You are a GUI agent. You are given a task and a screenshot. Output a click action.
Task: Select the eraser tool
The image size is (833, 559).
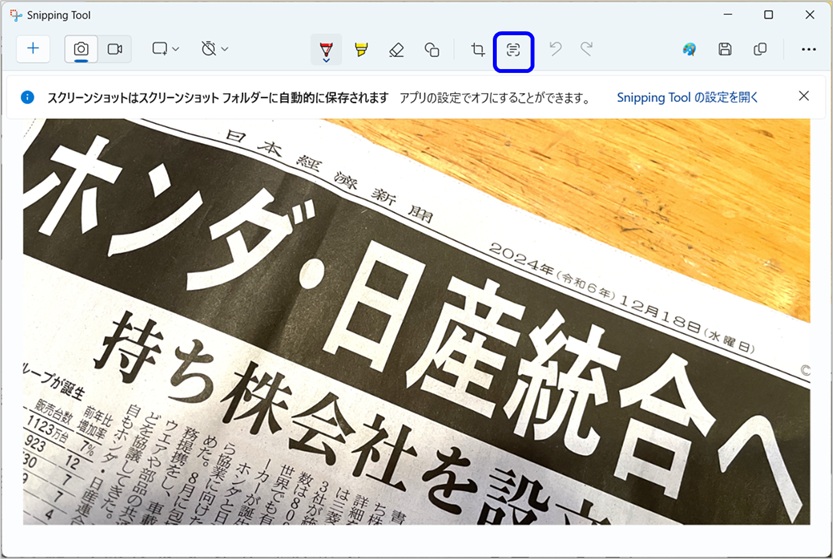pos(396,50)
